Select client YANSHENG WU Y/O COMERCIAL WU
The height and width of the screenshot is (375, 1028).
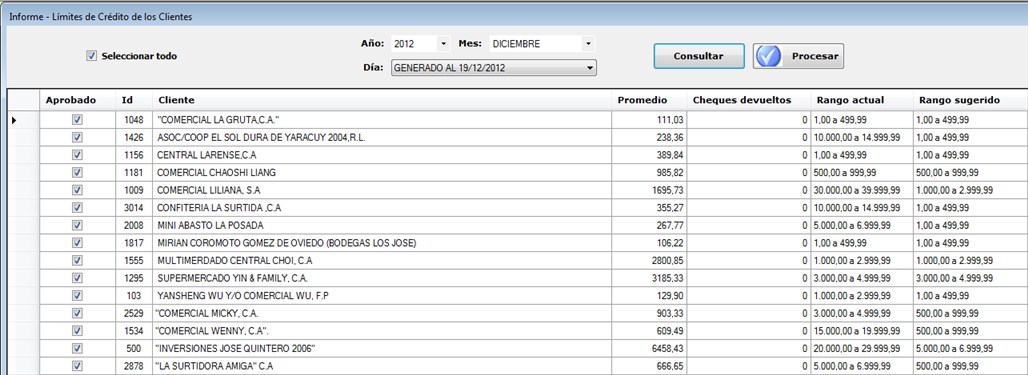pyautogui.click(x=382, y=296)
